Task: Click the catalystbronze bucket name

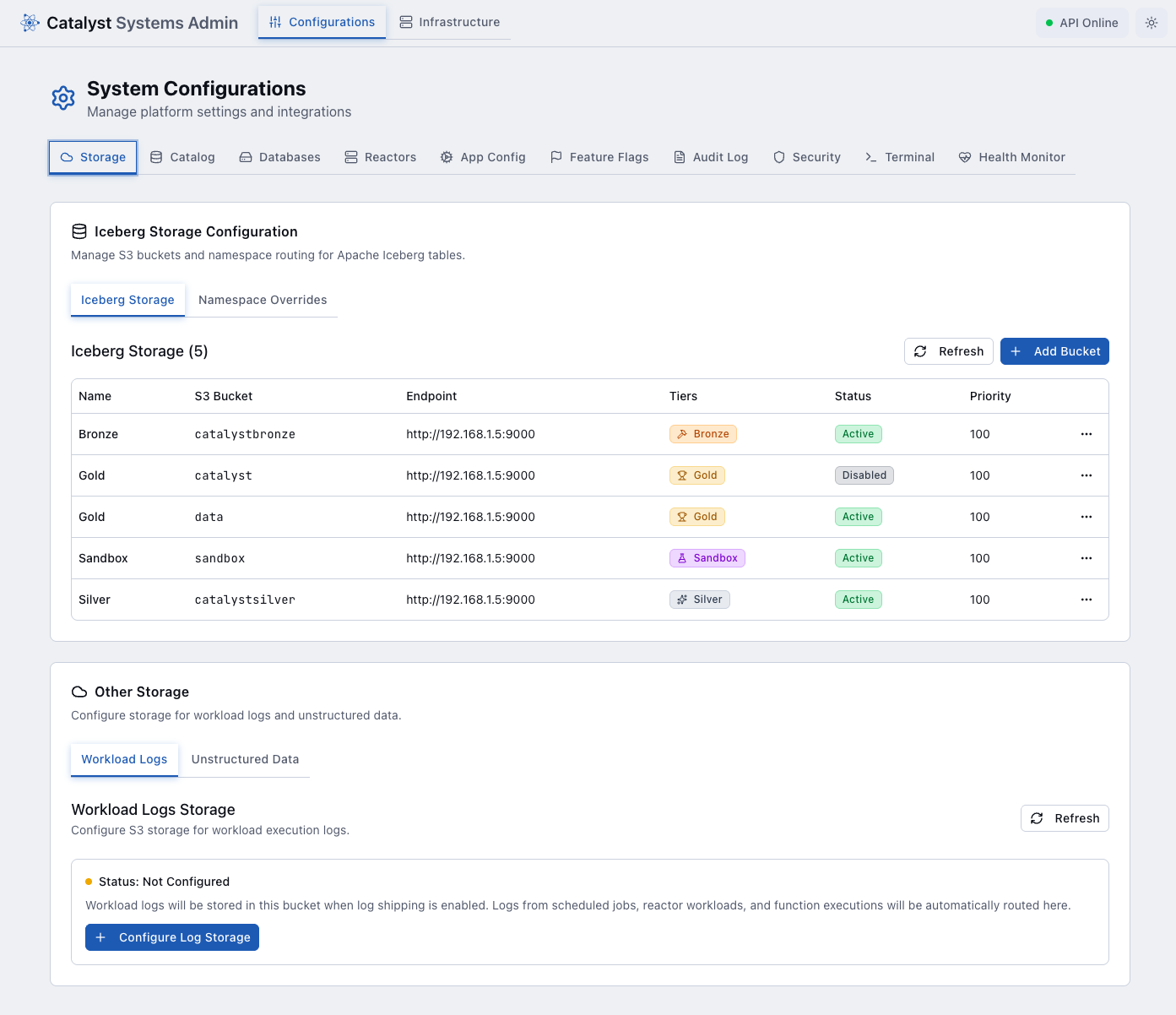Action: click(x=245, y=434)
